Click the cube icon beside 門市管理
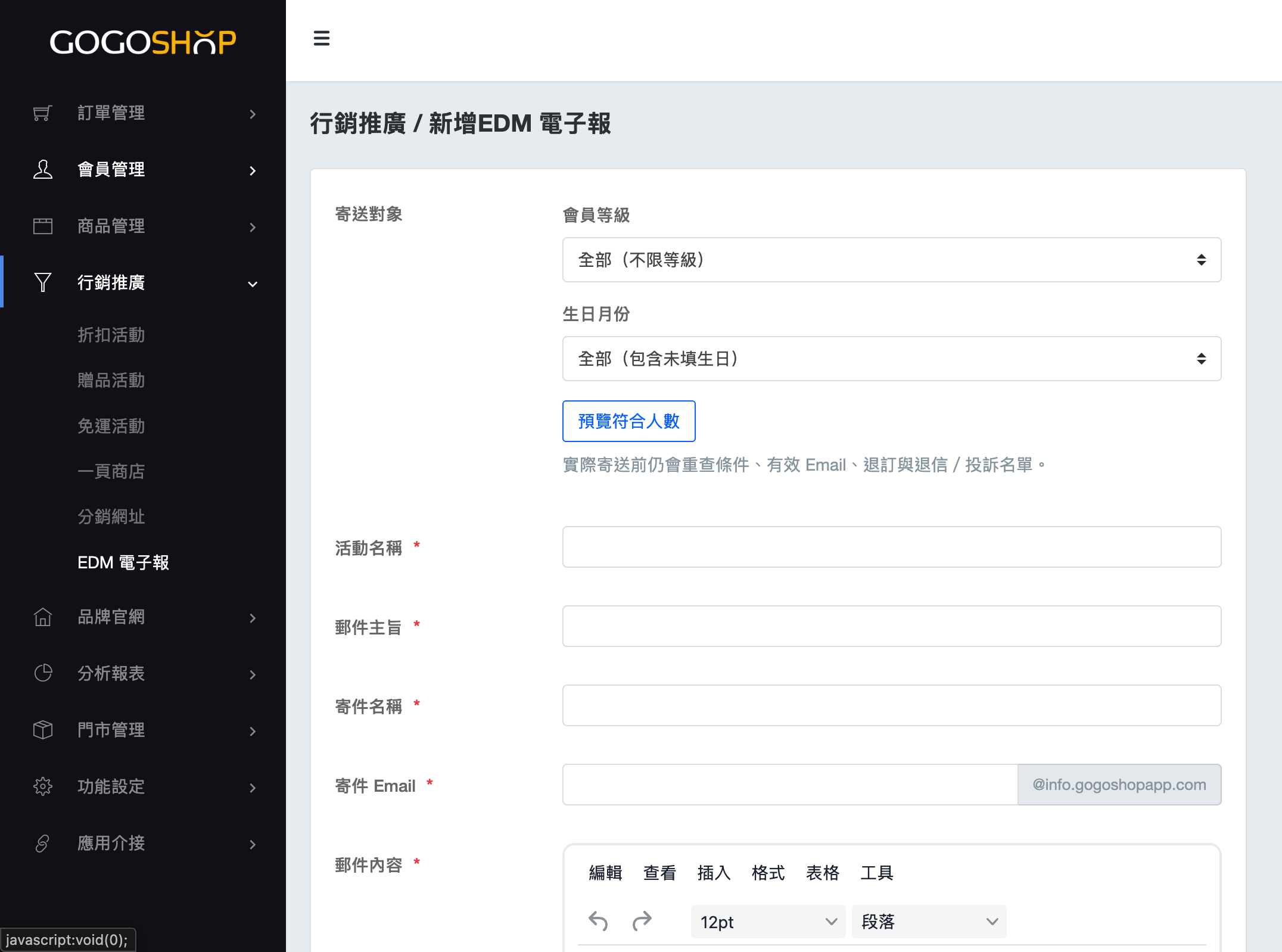 [x=42, y=730]
